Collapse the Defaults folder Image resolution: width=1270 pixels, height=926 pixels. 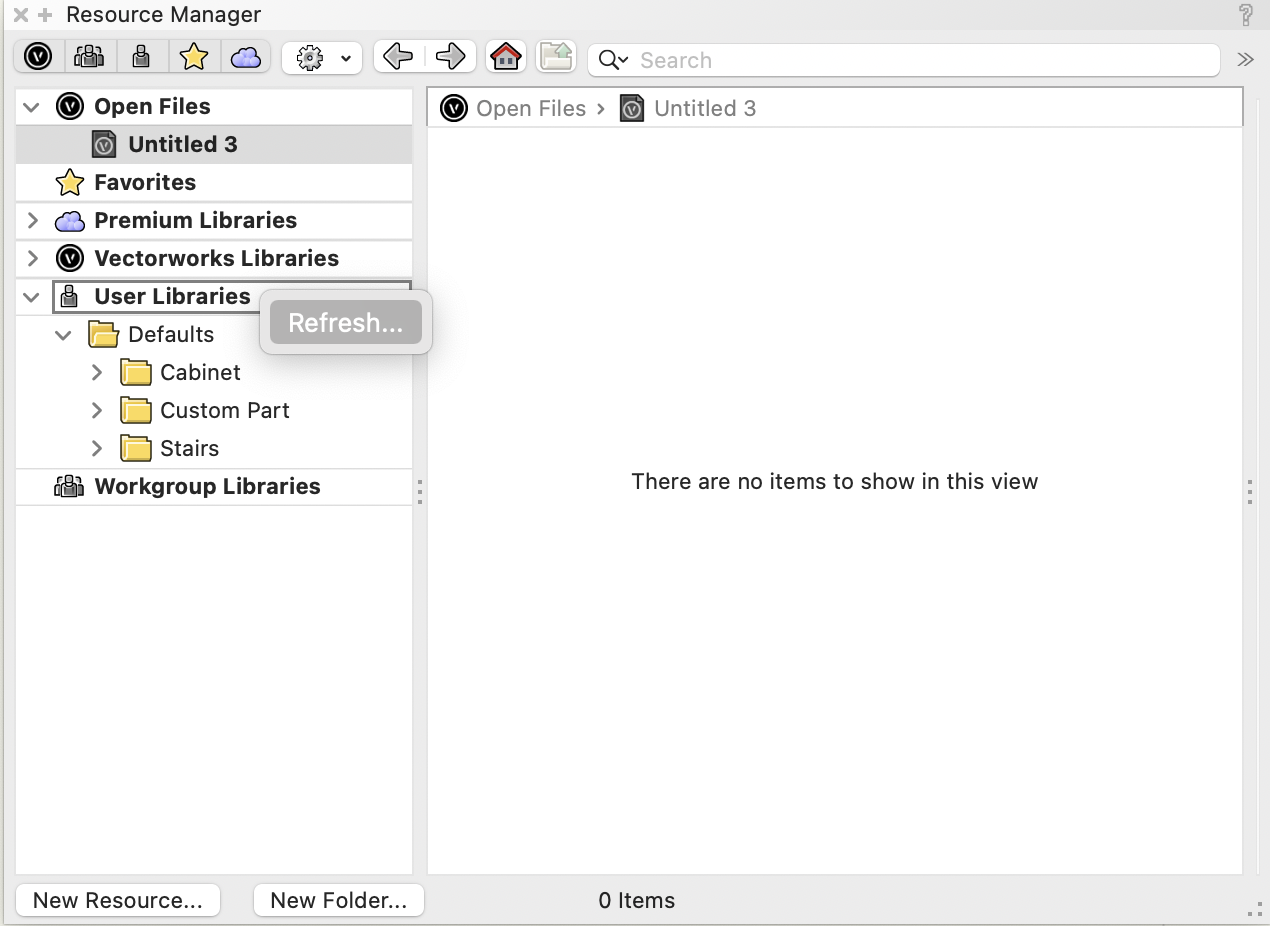64,334
